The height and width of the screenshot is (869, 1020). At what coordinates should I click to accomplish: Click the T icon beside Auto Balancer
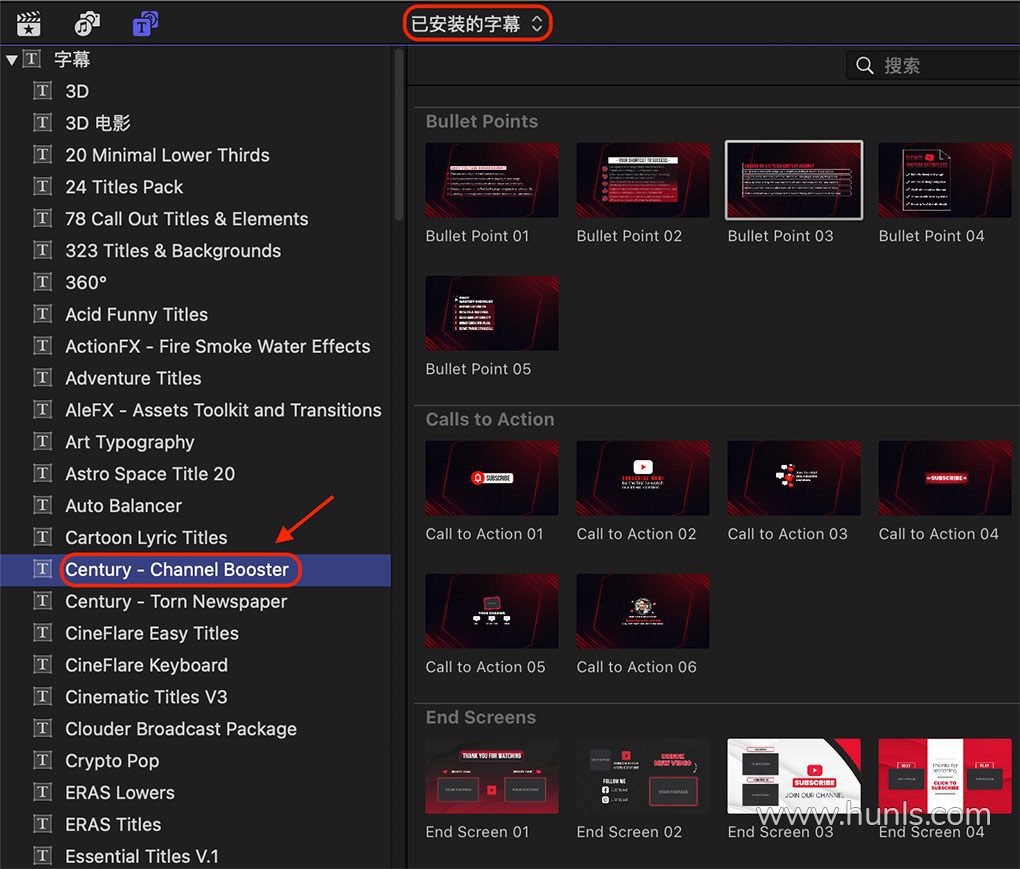(x=42, y=505)
